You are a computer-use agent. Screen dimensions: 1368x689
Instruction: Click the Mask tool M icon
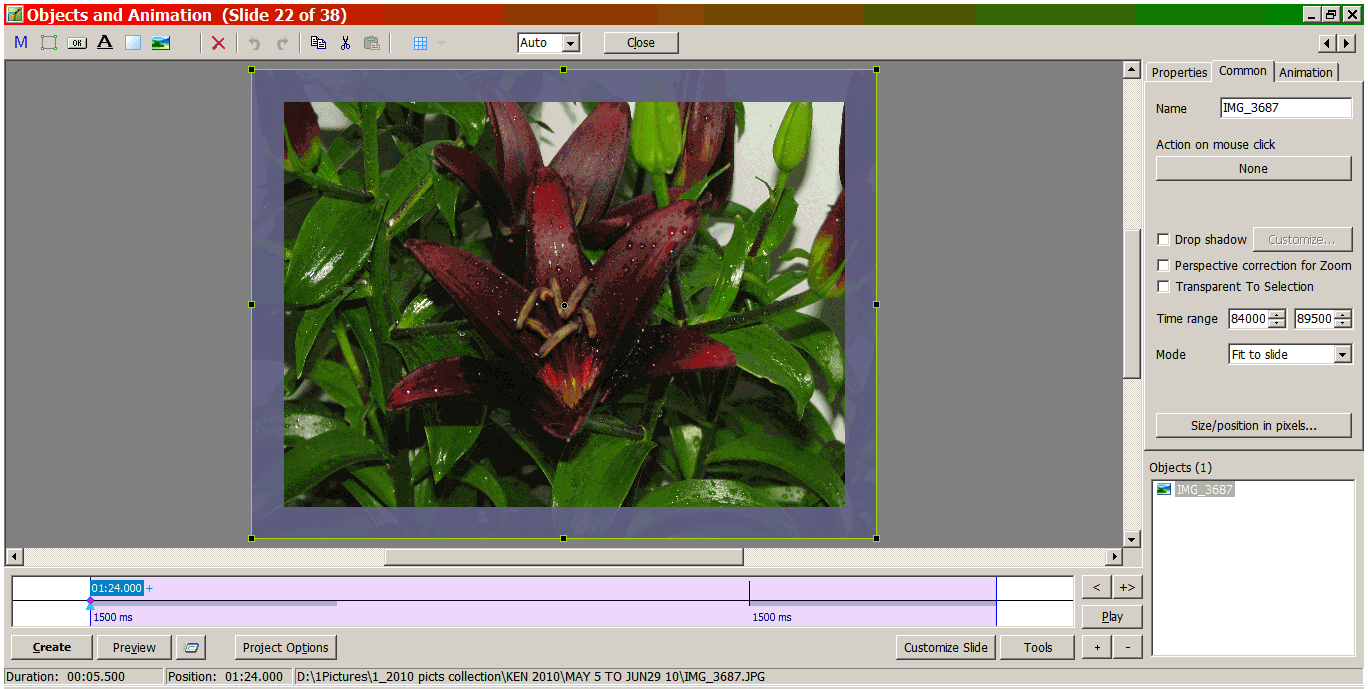[x=21, y=43]
